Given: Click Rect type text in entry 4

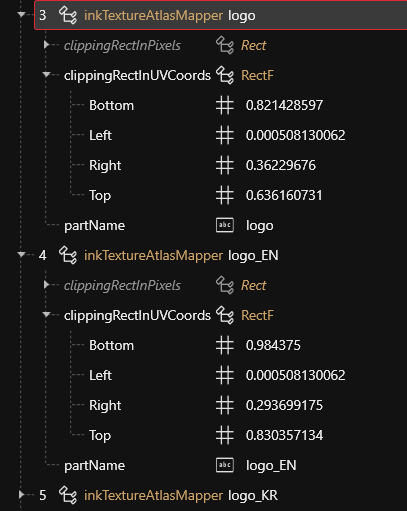Looking at the screenshot, I should click(254, 285).
